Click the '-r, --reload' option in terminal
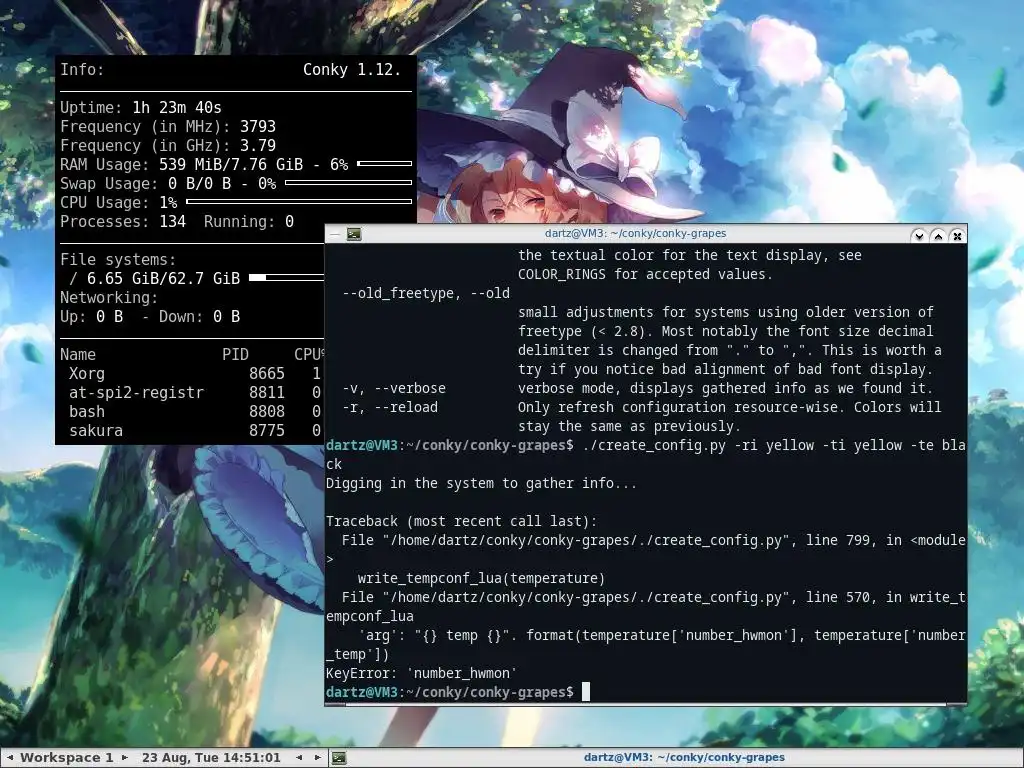 click(x=390, y=407)
